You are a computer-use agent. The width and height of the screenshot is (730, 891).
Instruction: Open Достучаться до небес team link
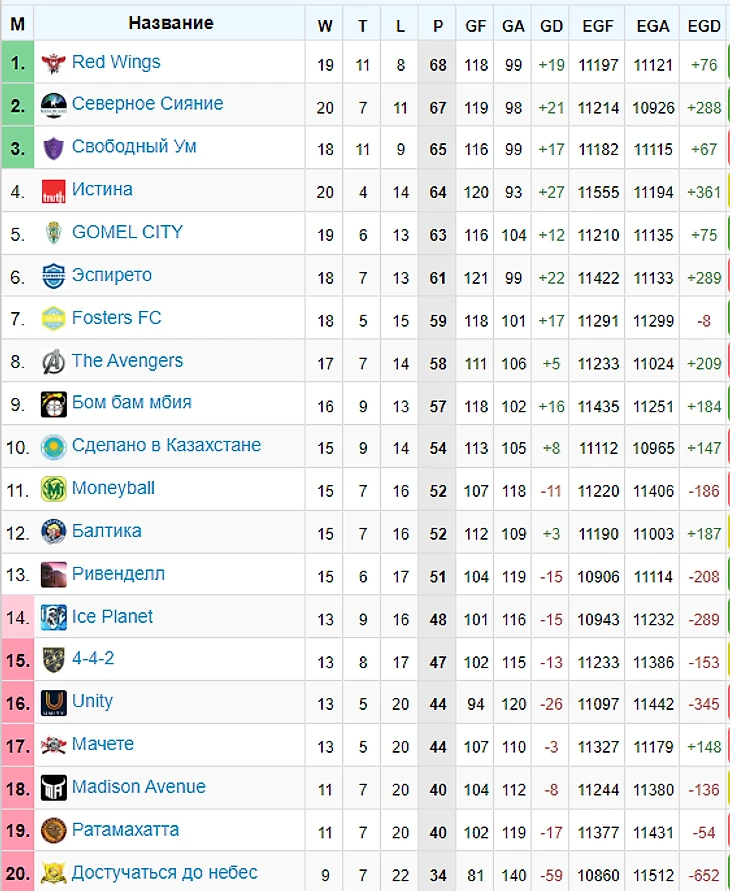[164, 872]
